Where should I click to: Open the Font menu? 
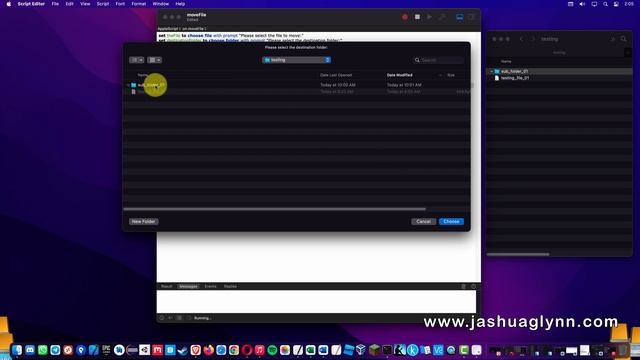coord(120,4)
